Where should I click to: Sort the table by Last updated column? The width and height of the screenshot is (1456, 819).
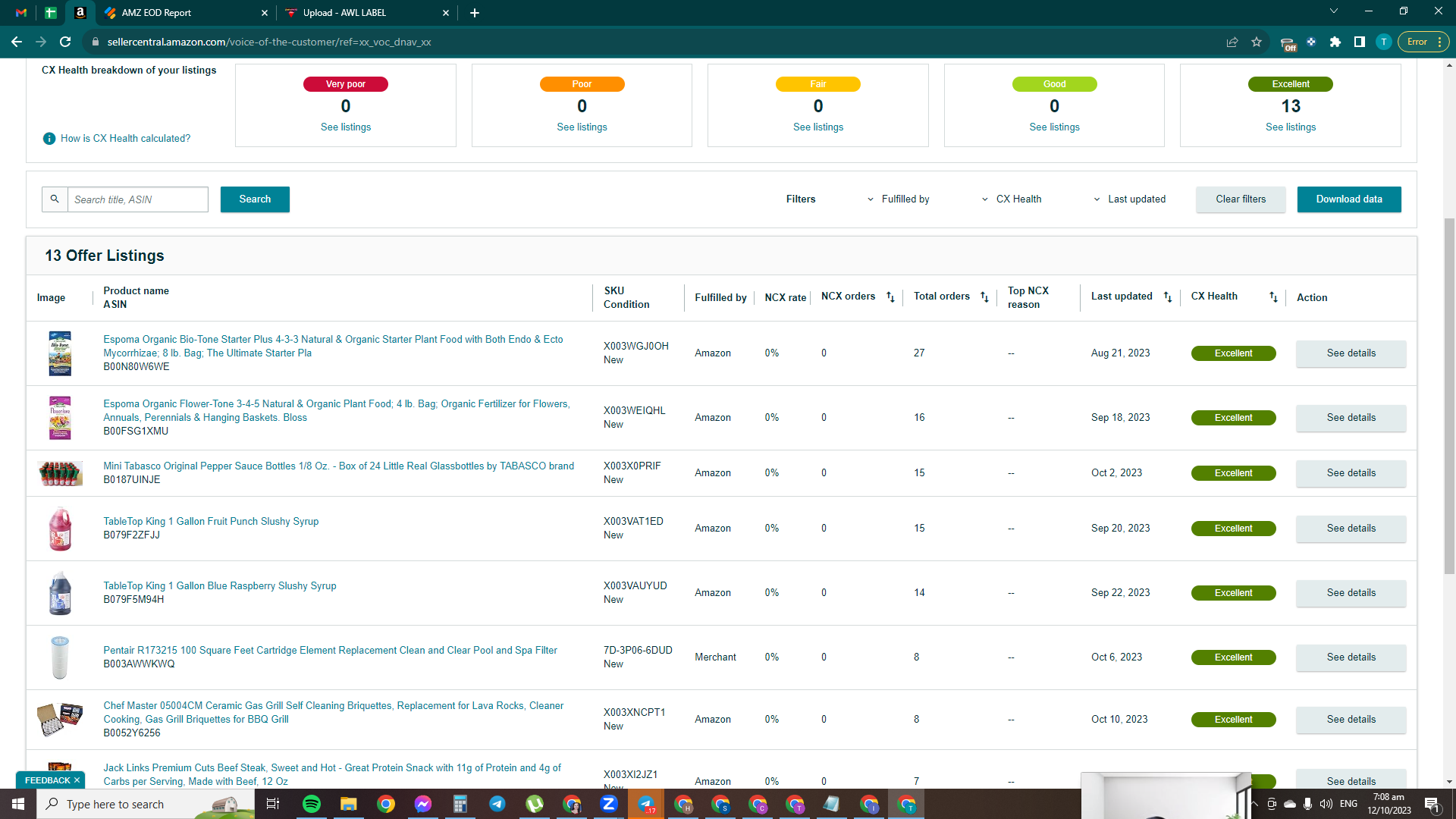click(x=1168, y=297)
